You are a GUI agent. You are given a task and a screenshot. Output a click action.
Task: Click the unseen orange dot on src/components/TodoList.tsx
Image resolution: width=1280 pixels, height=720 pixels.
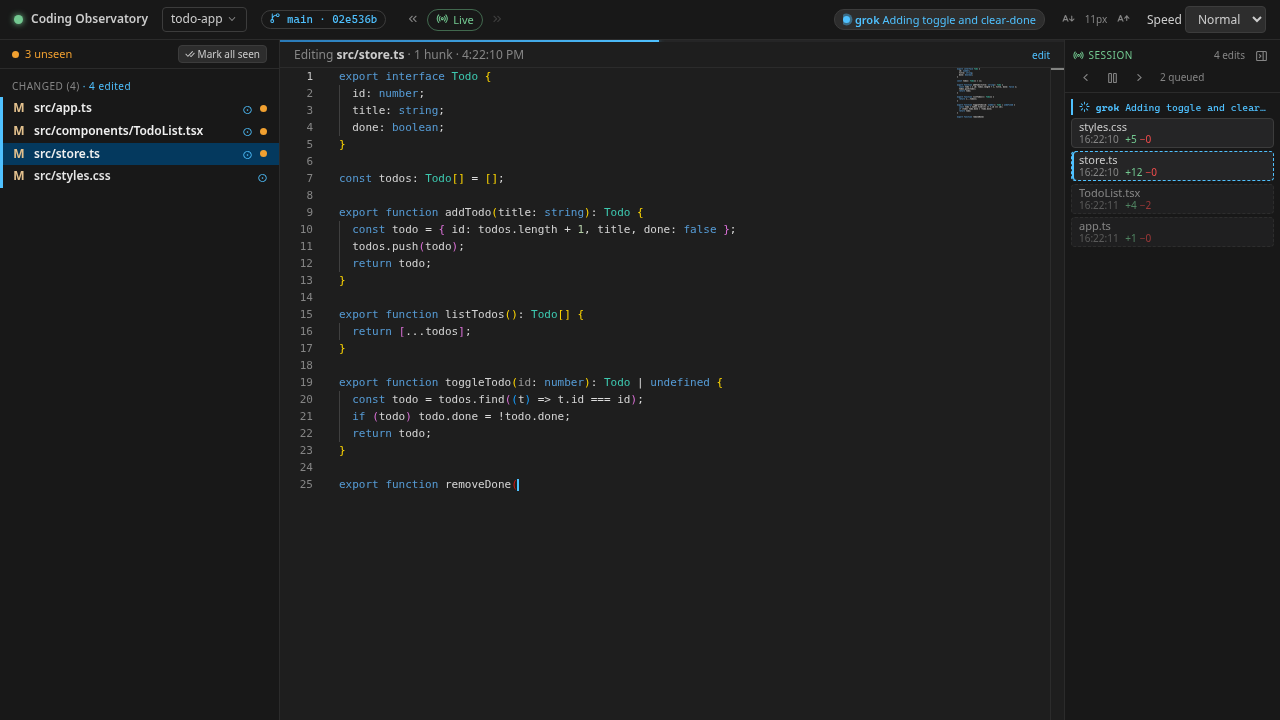tap(263, 132)
